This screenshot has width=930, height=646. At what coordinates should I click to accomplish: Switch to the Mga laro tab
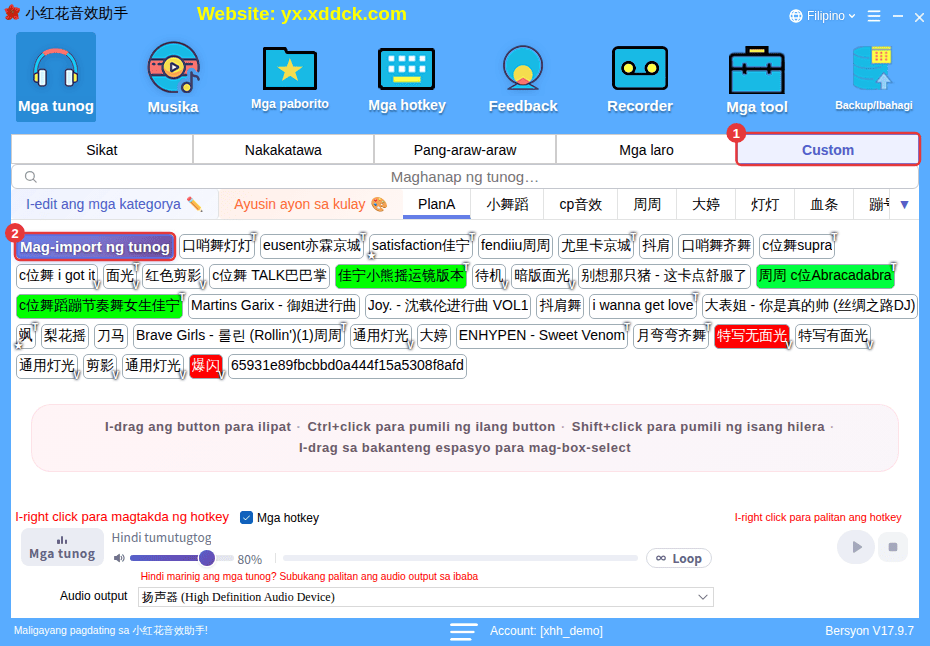pyautogui.click(x=646, y=150)
